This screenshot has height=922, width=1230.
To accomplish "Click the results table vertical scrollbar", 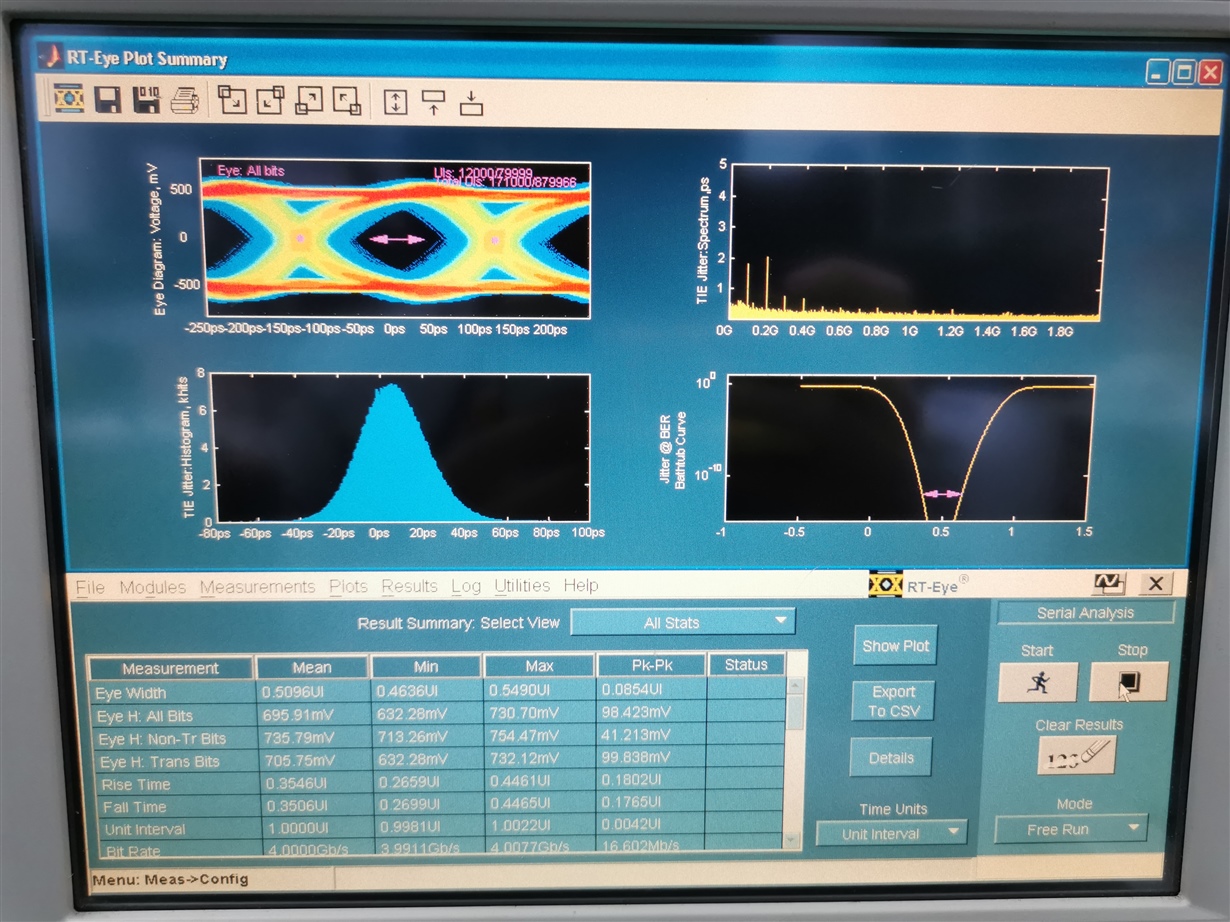I will click(796, 763).
